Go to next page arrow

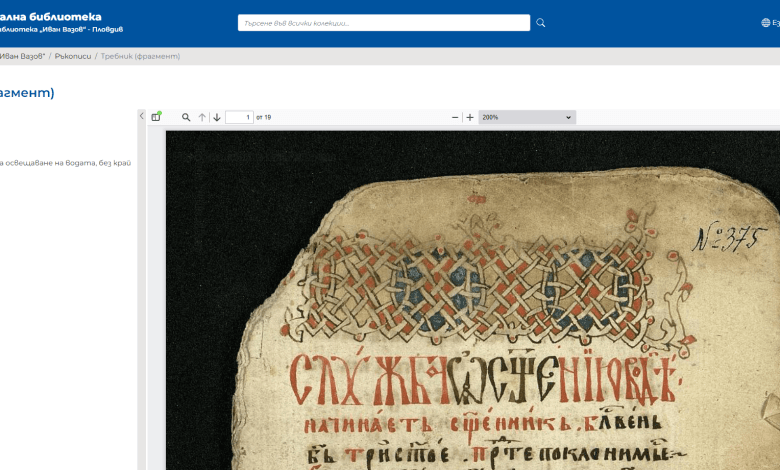coord(217,117)
